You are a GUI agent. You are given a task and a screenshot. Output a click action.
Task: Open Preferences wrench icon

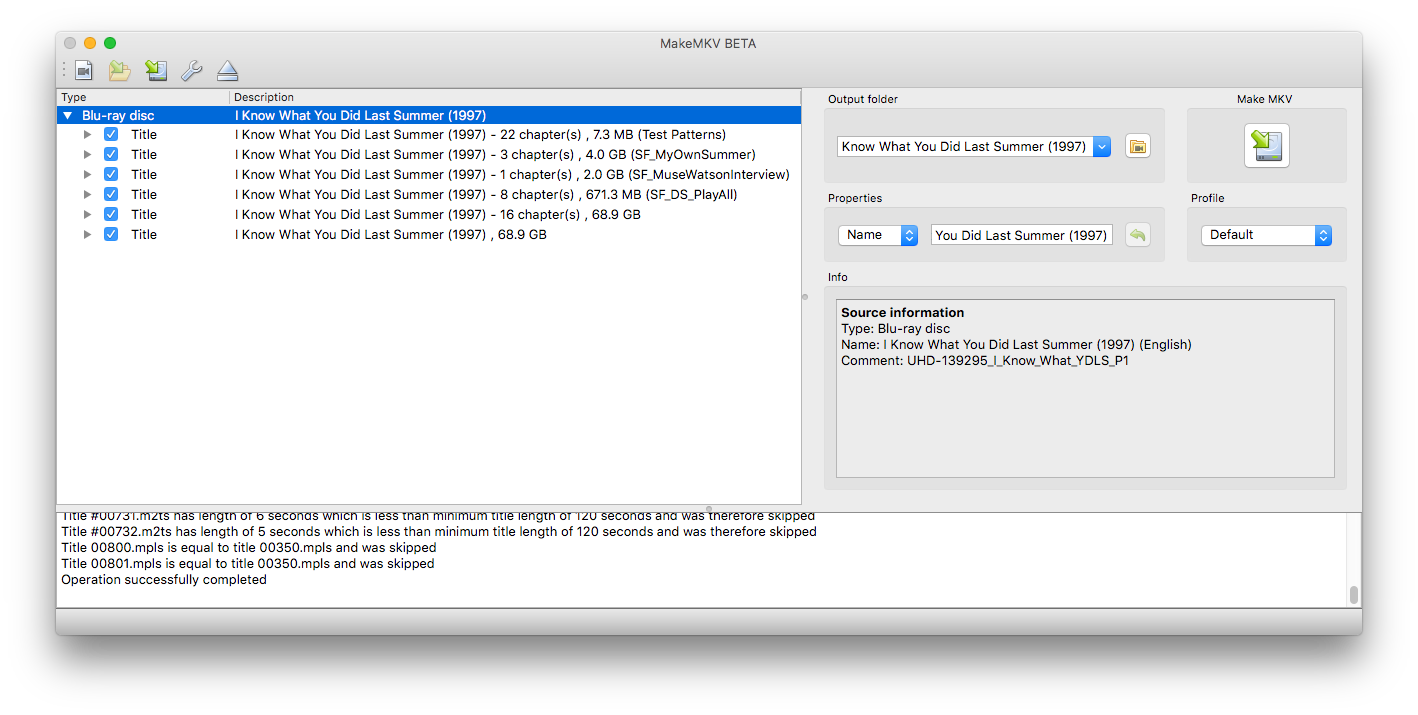click(x=192, y=70)
